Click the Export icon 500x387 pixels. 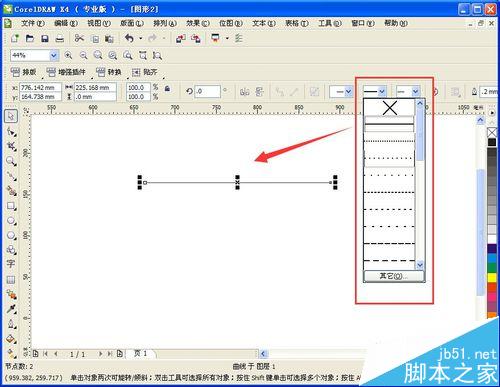point(196,39)
